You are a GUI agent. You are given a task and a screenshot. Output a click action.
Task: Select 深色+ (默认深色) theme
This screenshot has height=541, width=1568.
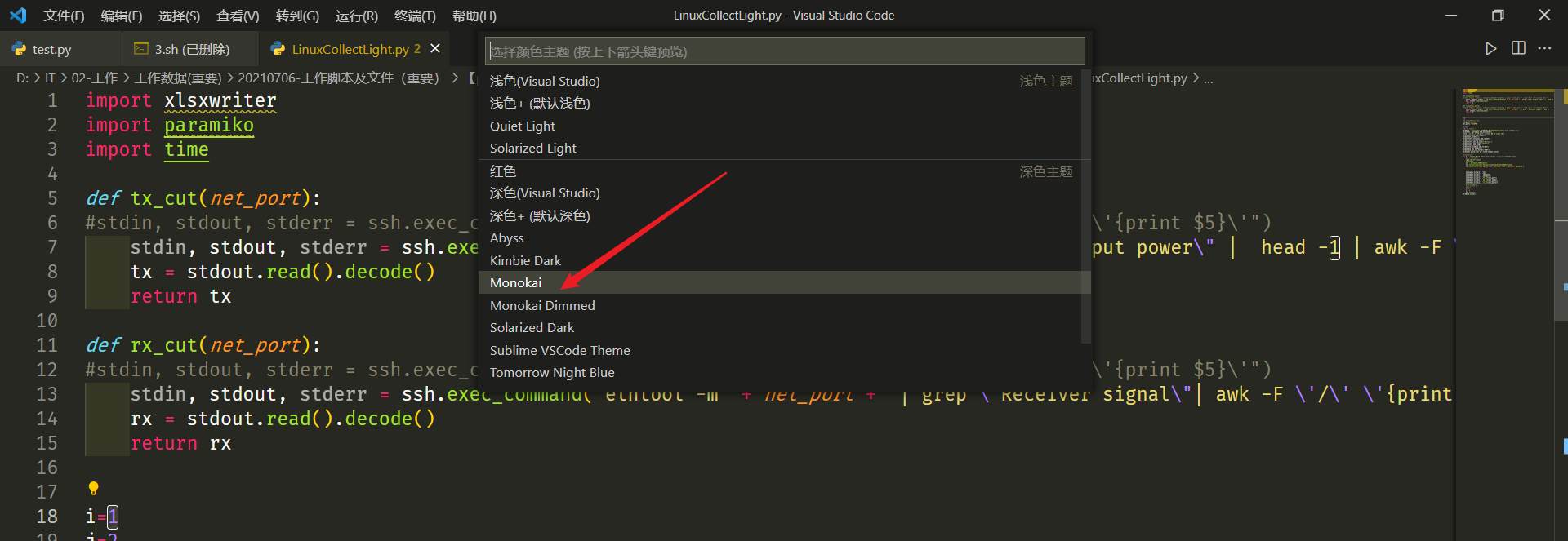point(784,215)
